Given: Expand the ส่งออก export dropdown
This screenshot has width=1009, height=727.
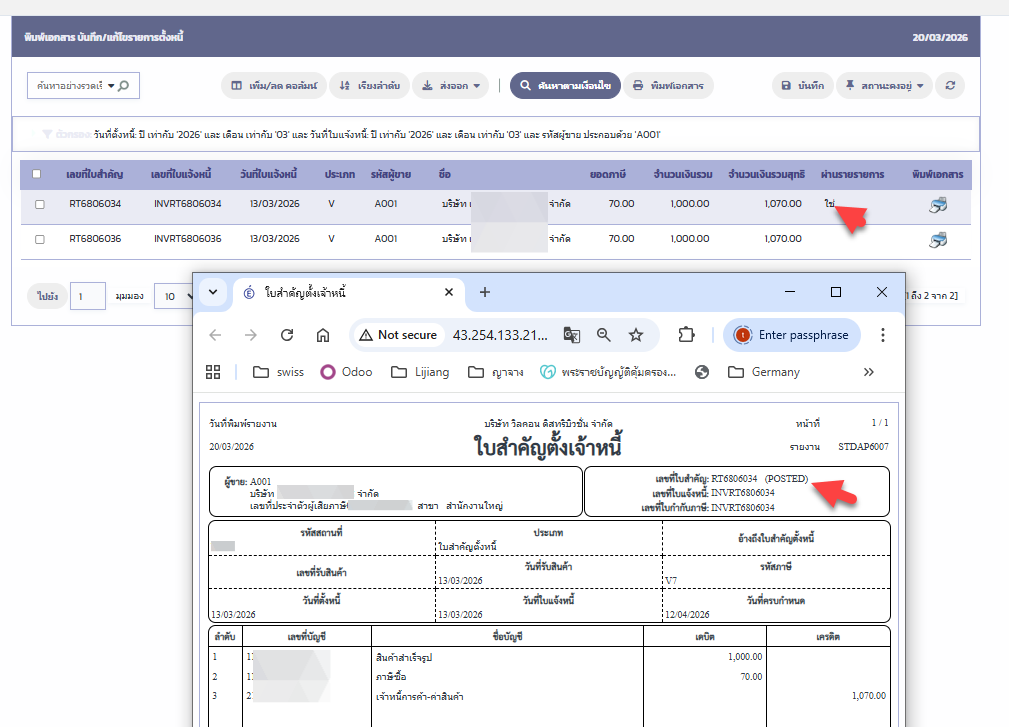Looking at the screenshot, I should (x=451, y=86).
